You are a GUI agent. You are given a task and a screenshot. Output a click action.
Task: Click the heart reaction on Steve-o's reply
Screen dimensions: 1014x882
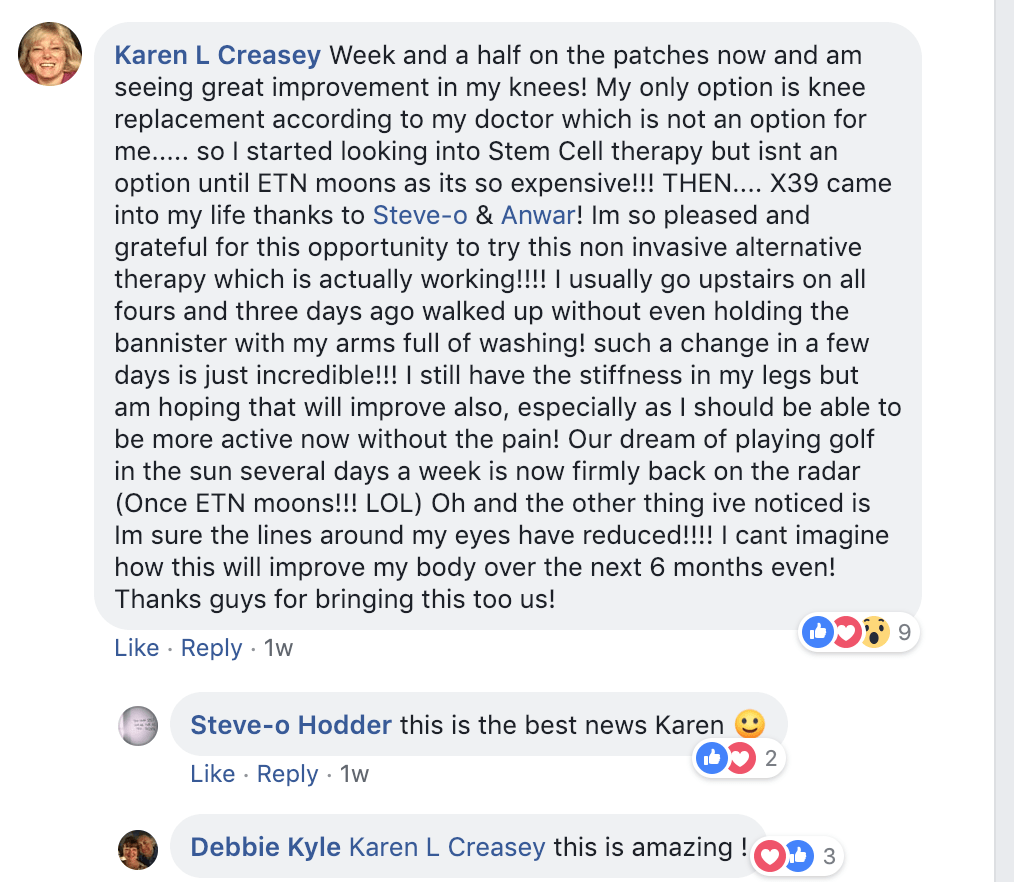click(739, 758)
